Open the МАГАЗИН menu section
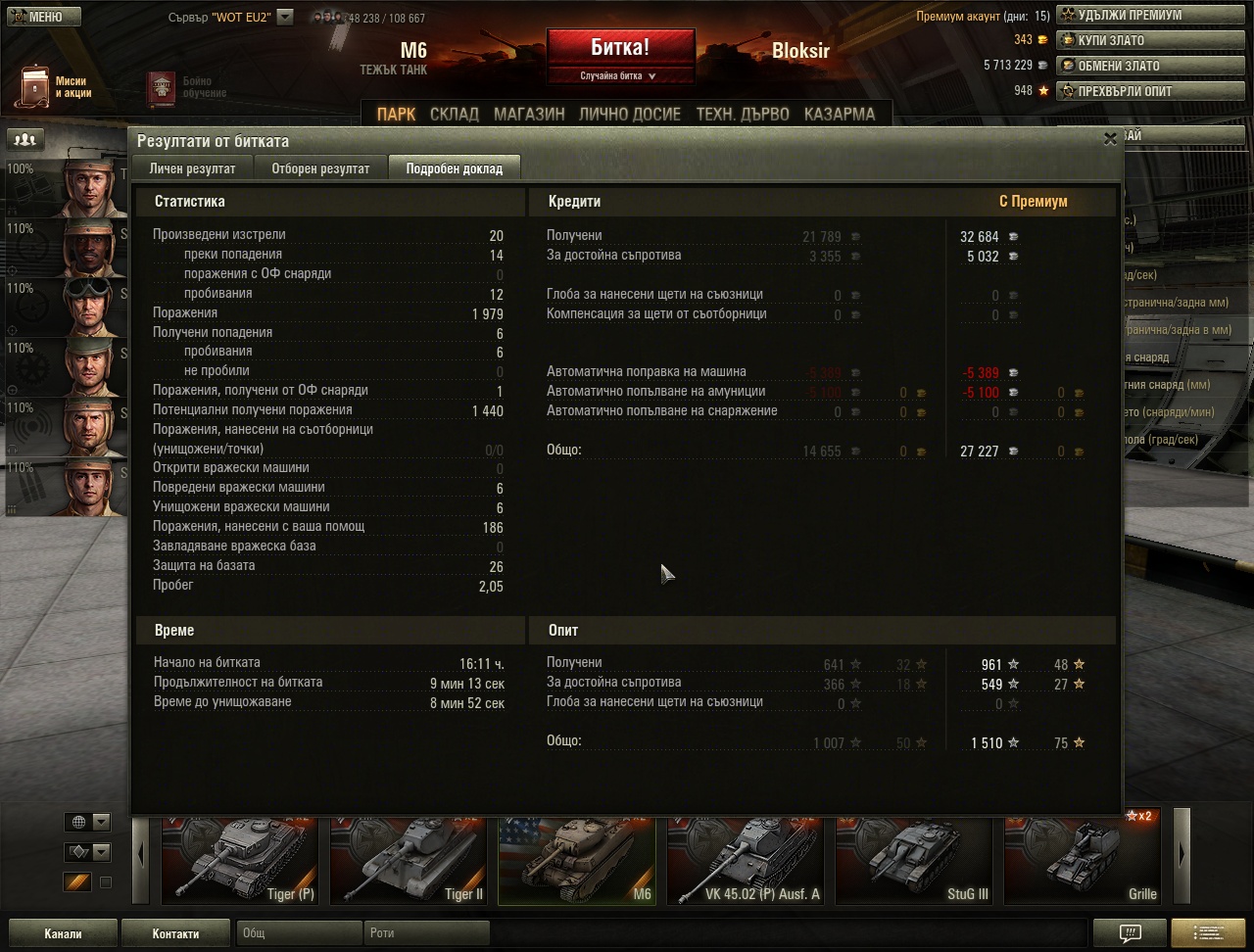The height and width of the screenshot is (952, 1254). click(529, 114)
